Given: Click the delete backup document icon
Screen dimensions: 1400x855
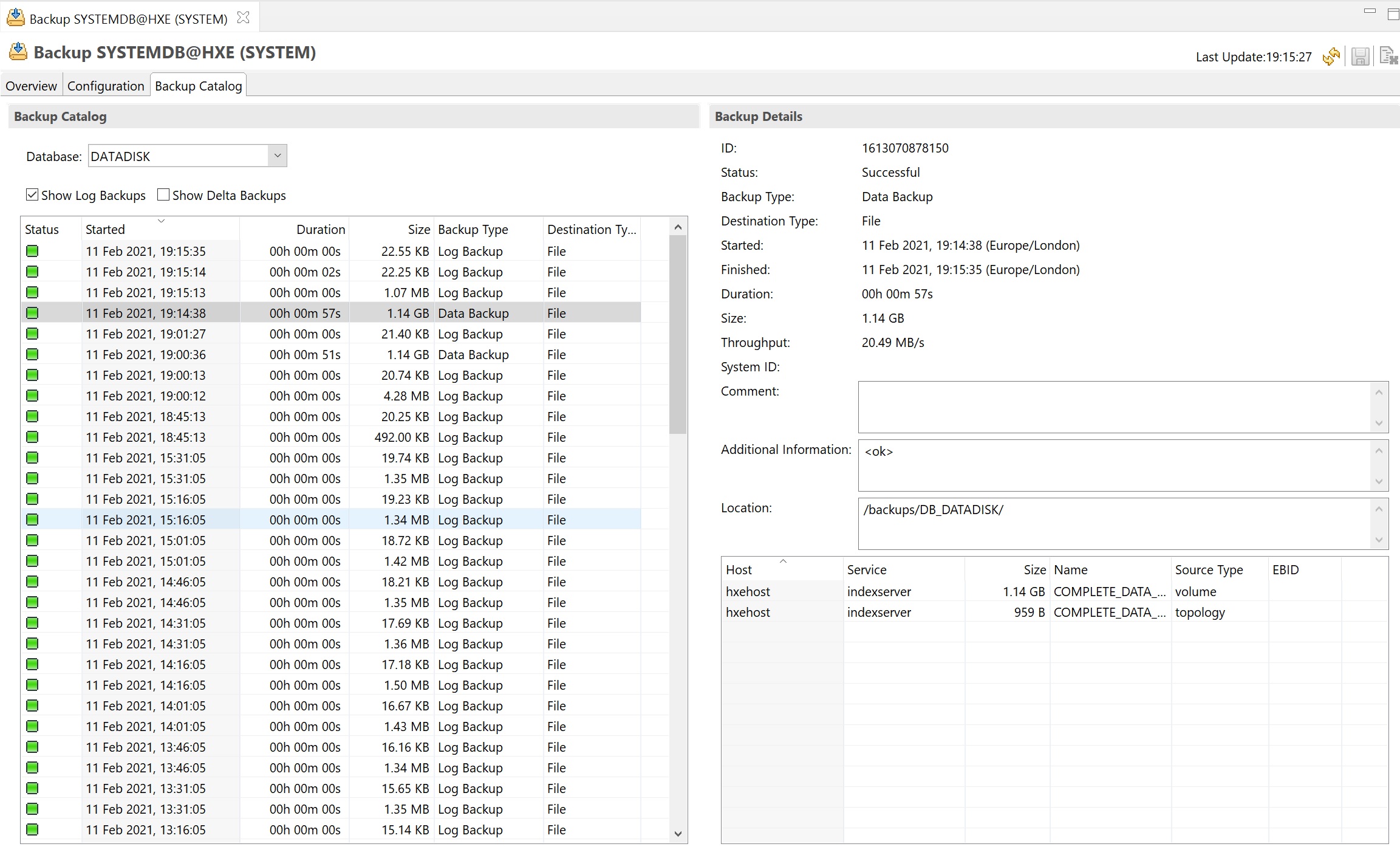Looking at the screenshot, I should [x=1388, y=57].
